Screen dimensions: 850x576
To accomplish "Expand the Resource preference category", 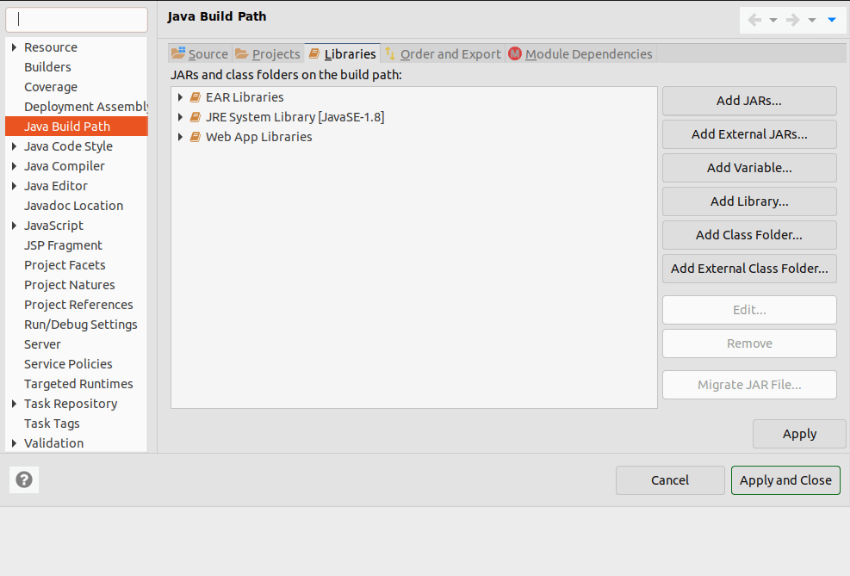I will click(14, 48).
